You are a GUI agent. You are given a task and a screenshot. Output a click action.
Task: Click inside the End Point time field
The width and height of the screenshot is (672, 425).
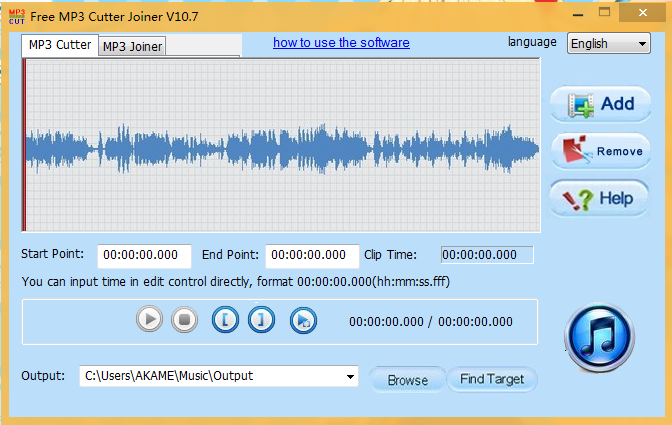[312, 255]
